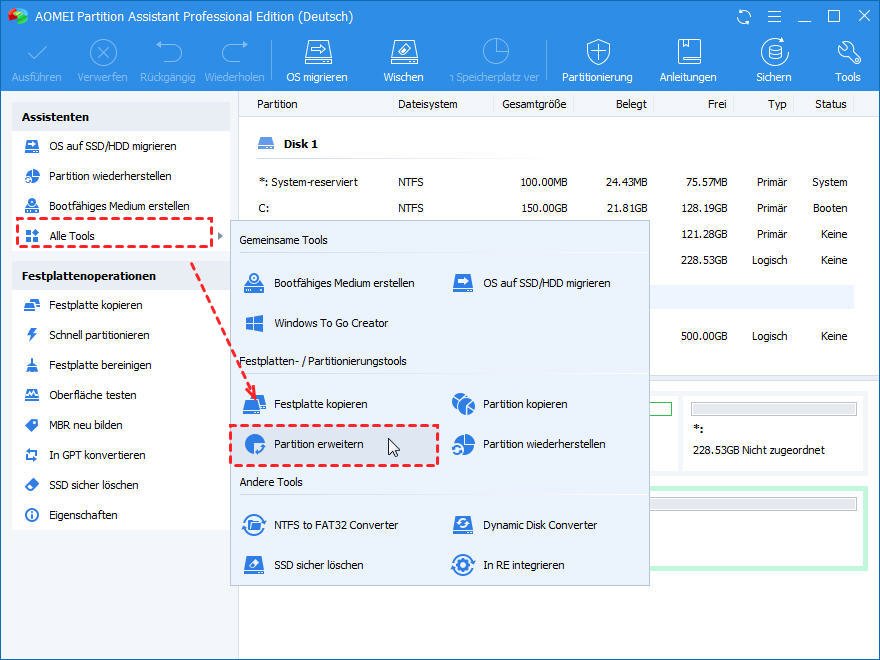Click the Typ column header
Viewport: 880px width, 660px height.
click(777, 104)
